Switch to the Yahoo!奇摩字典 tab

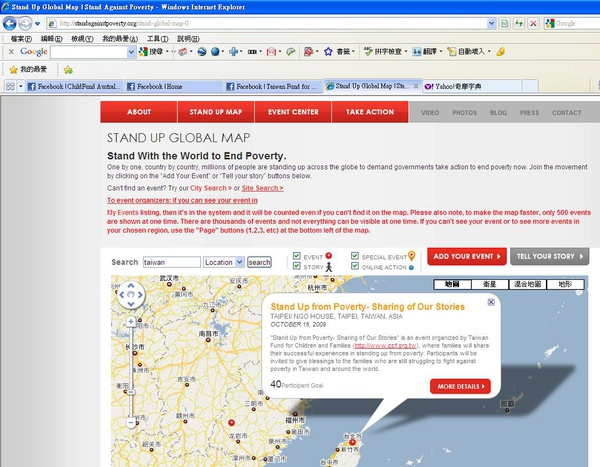pos(472,87)
